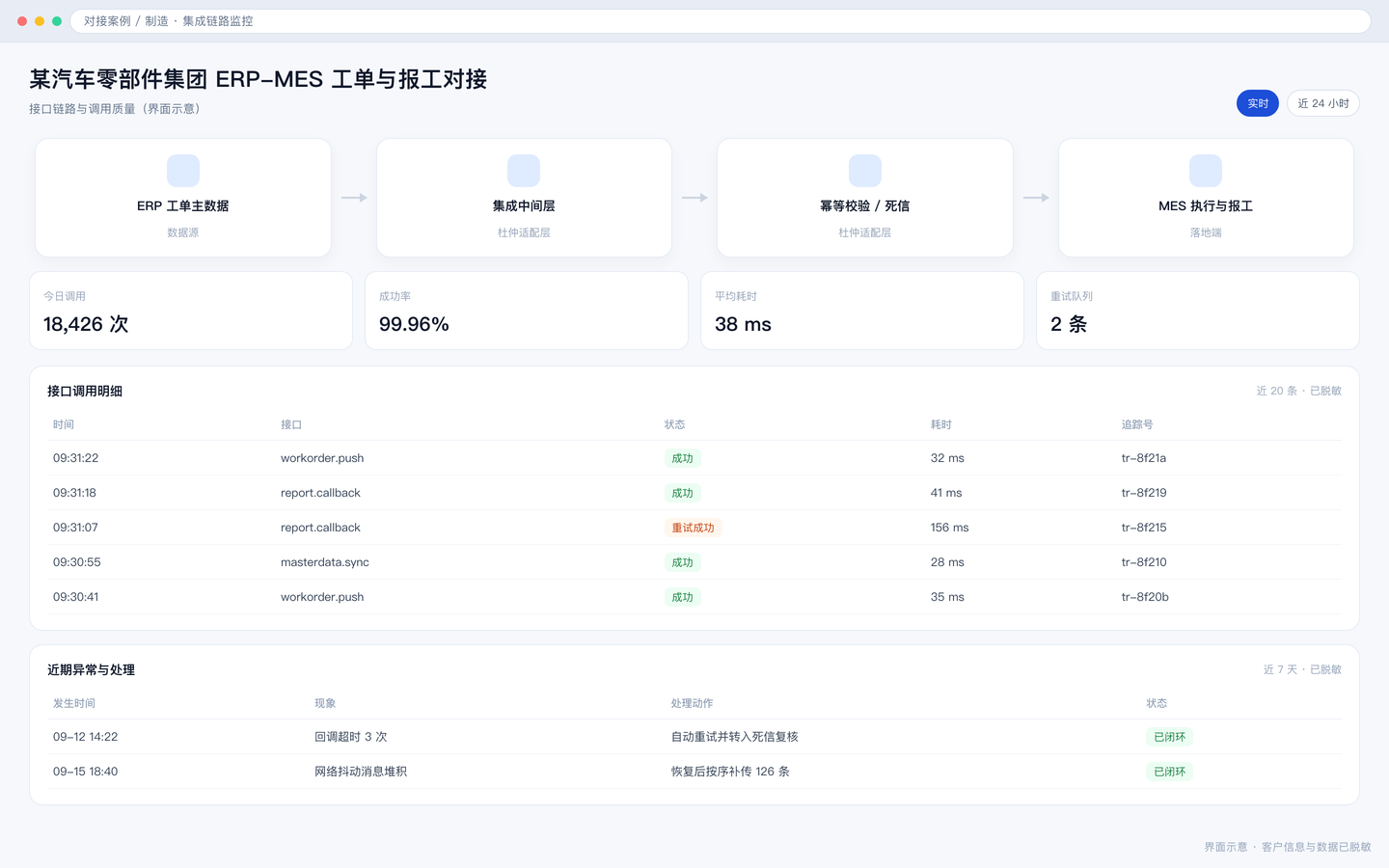
Task: Switch to 近 24 小时 range
Action: pos(1323,103)
